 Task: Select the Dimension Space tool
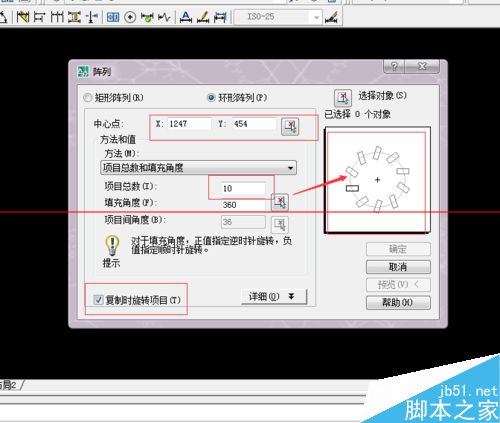(x=74, y=17)
